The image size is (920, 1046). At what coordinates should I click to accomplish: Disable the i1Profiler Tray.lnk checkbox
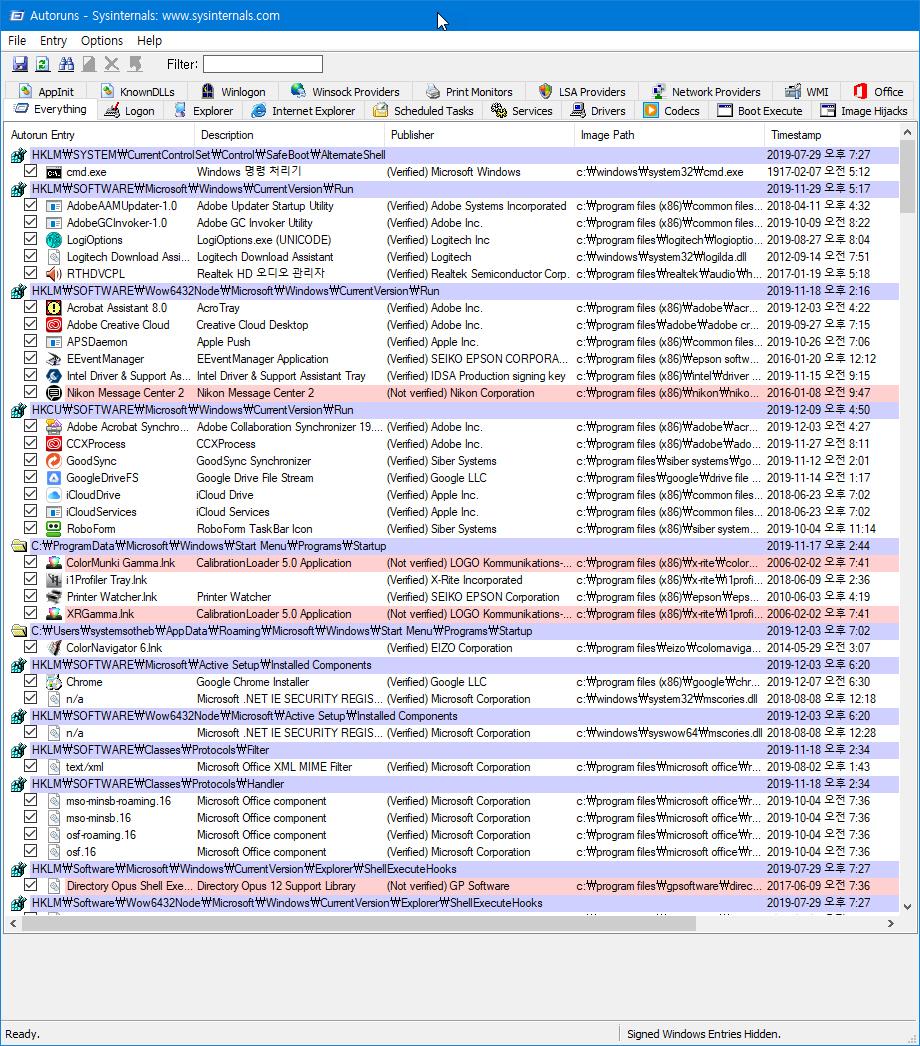point(31,580)
